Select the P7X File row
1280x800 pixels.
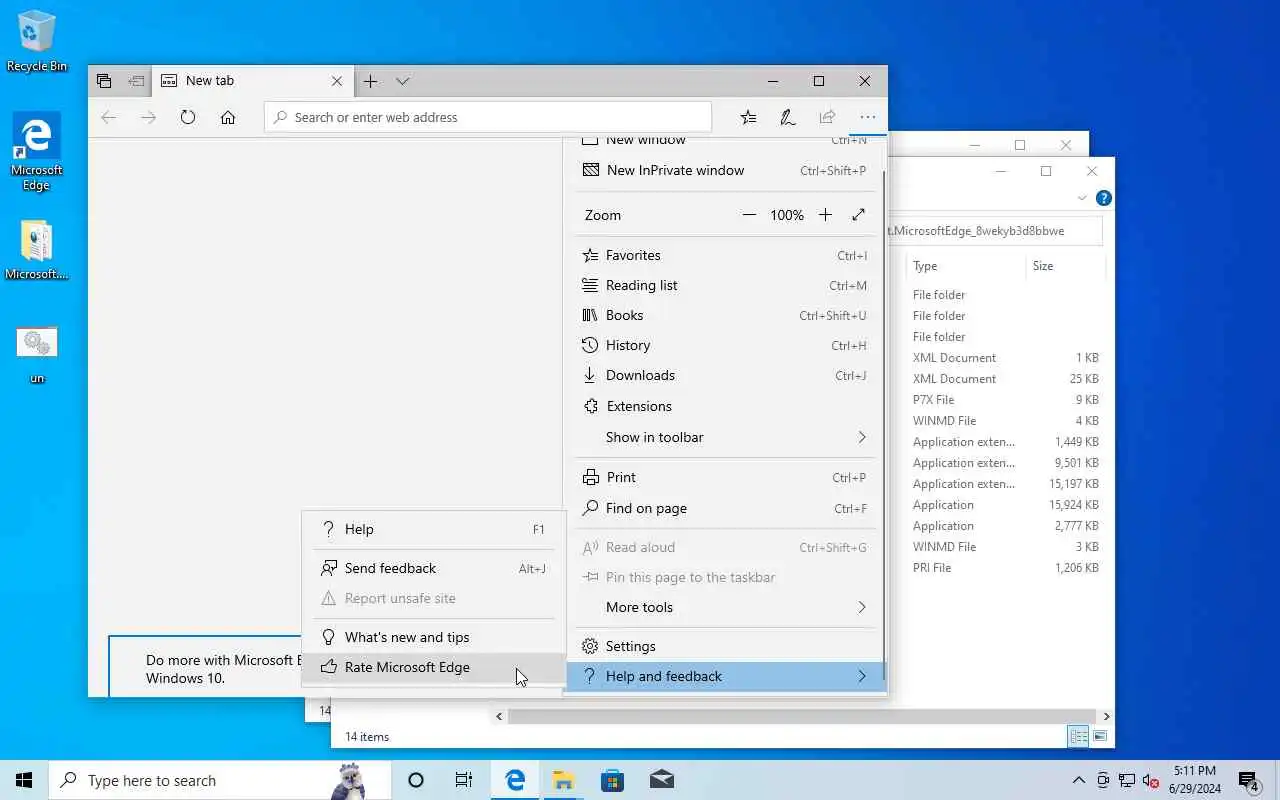point(1005,400)
